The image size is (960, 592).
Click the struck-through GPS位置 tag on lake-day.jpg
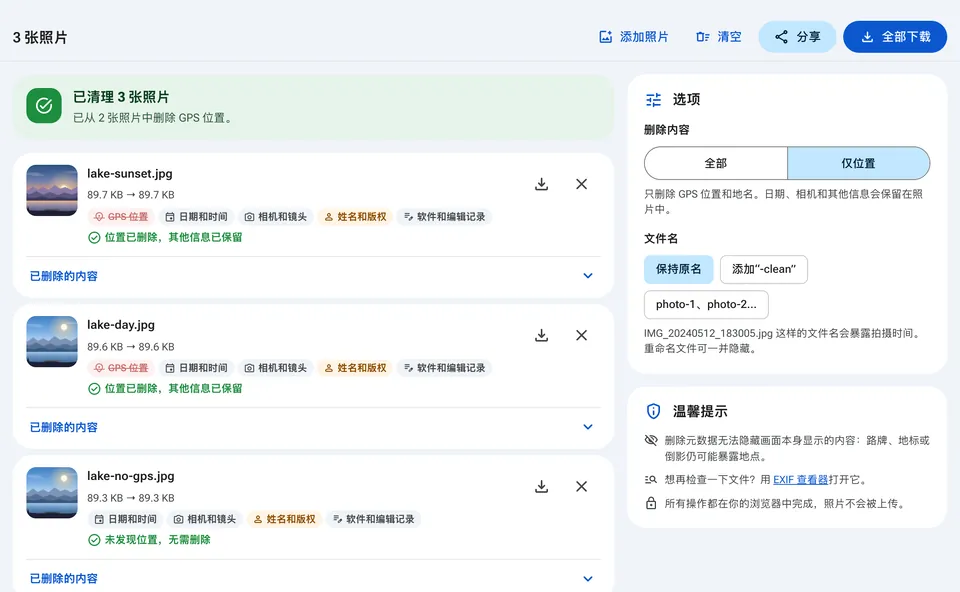pyautogui.click(x=121, y=368)
